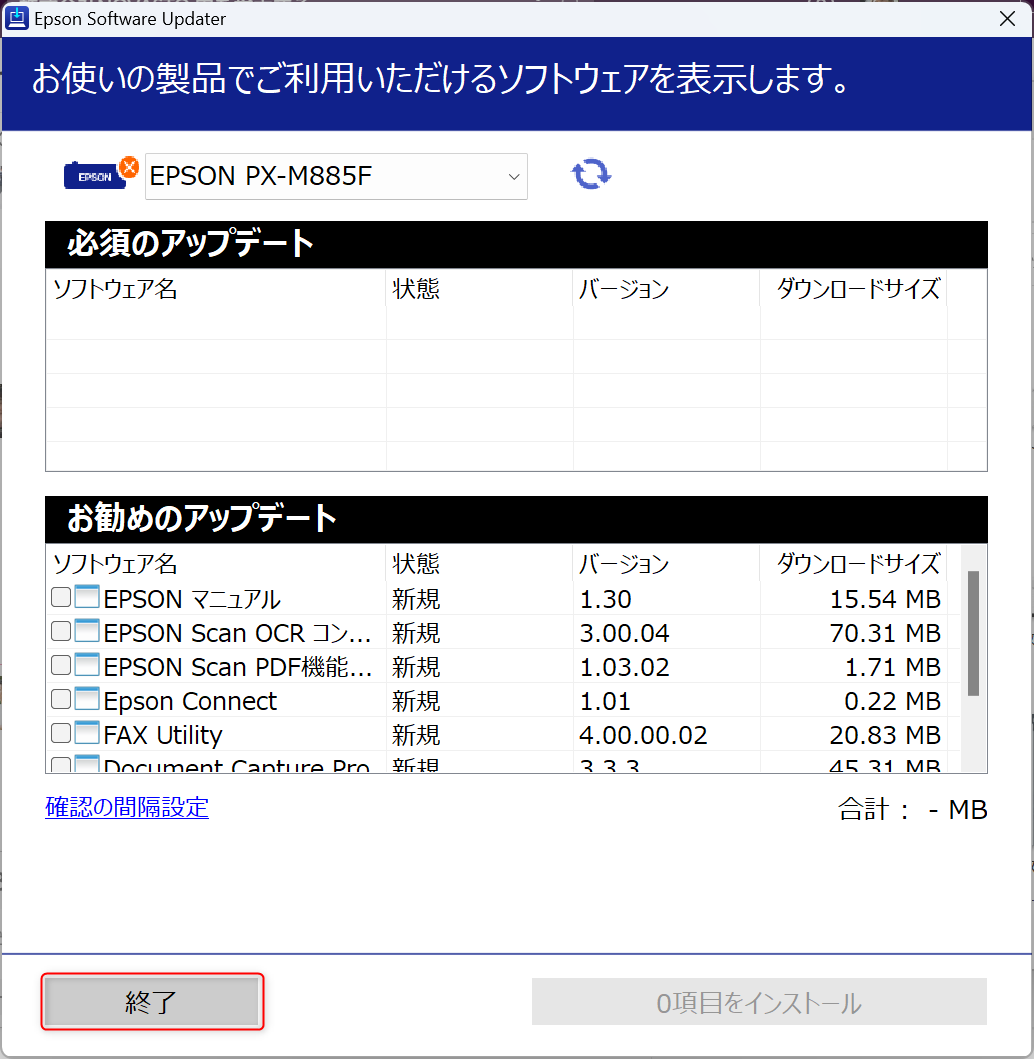Click the 合計： - MB total label

point(912,809)
